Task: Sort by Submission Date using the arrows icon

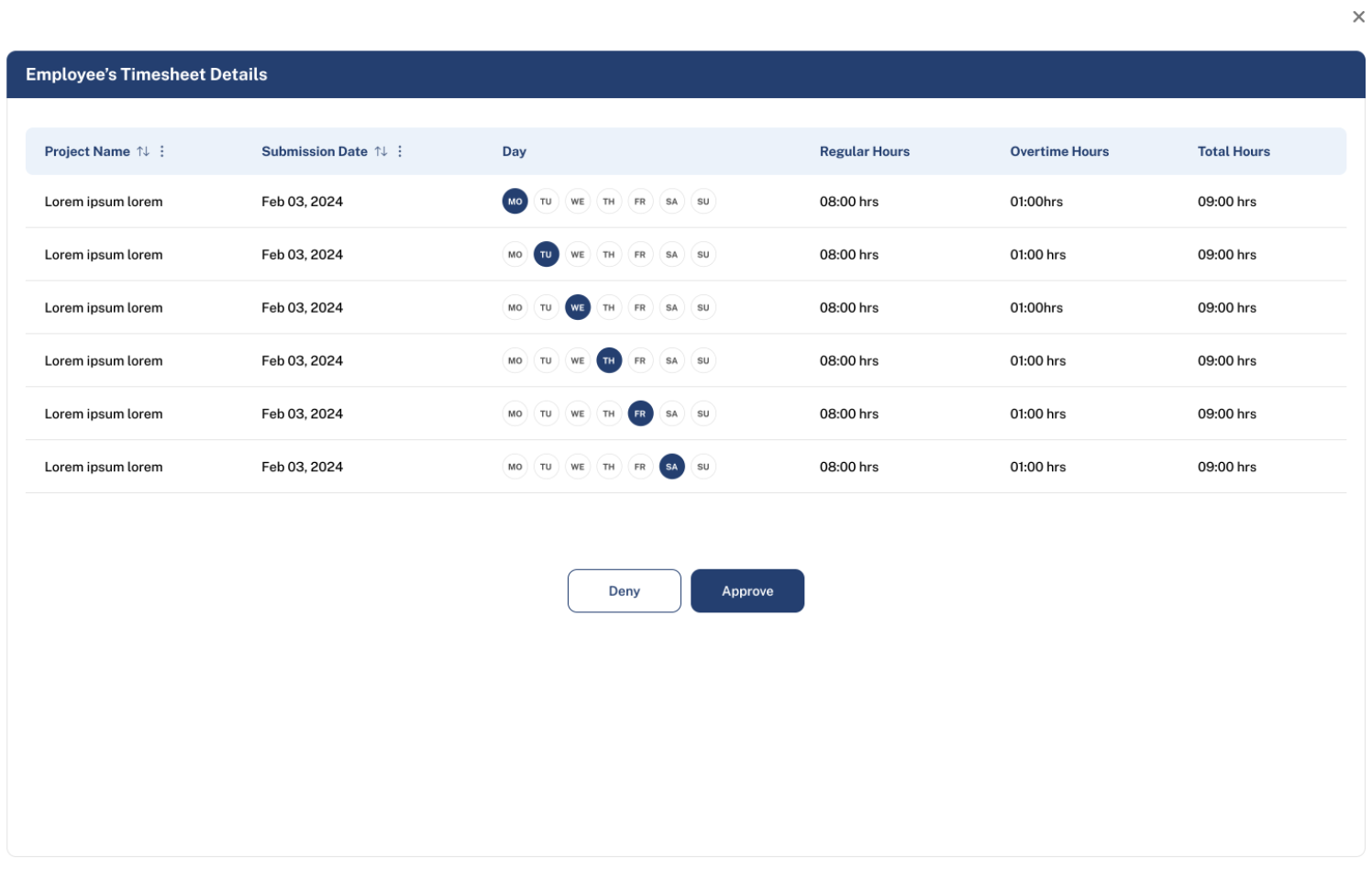Action: [381, 151]
